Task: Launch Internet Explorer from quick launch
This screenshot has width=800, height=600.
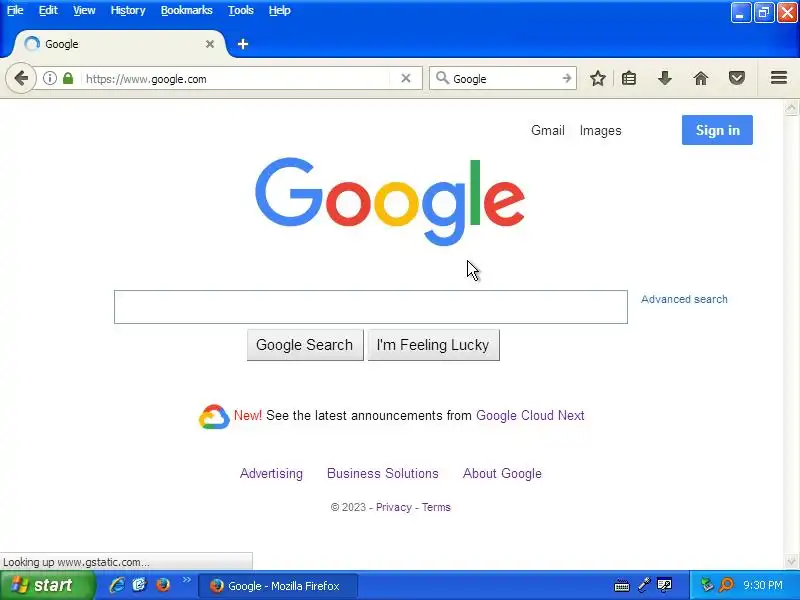Action: tap(117, 585)
